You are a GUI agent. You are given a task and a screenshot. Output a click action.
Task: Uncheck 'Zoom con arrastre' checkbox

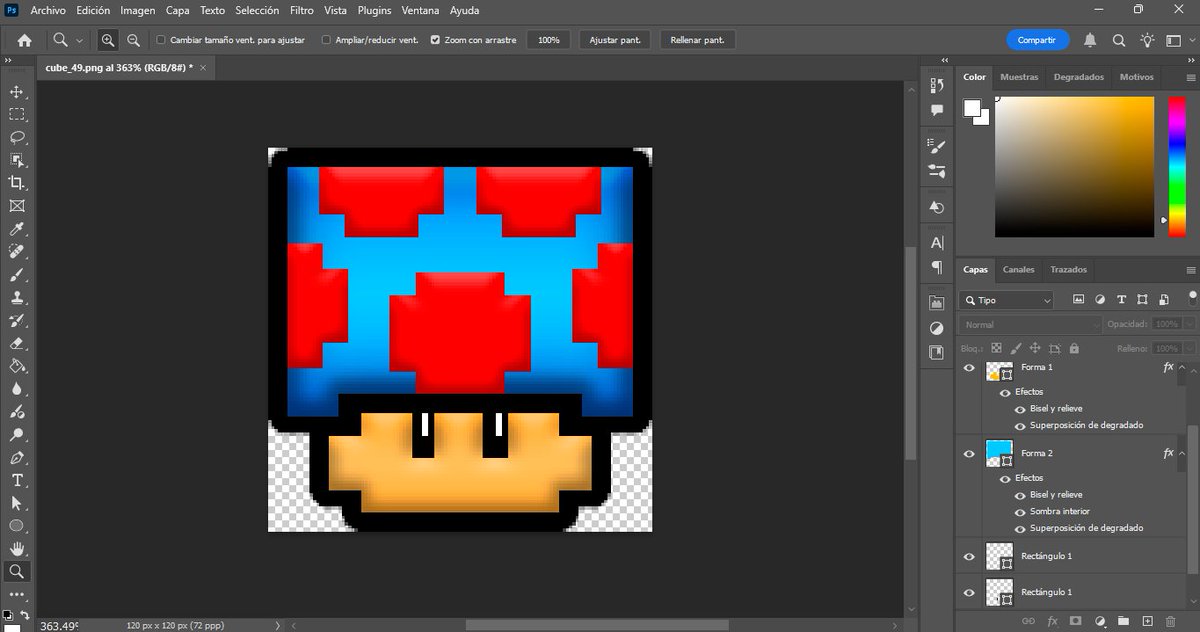[435, 40]
